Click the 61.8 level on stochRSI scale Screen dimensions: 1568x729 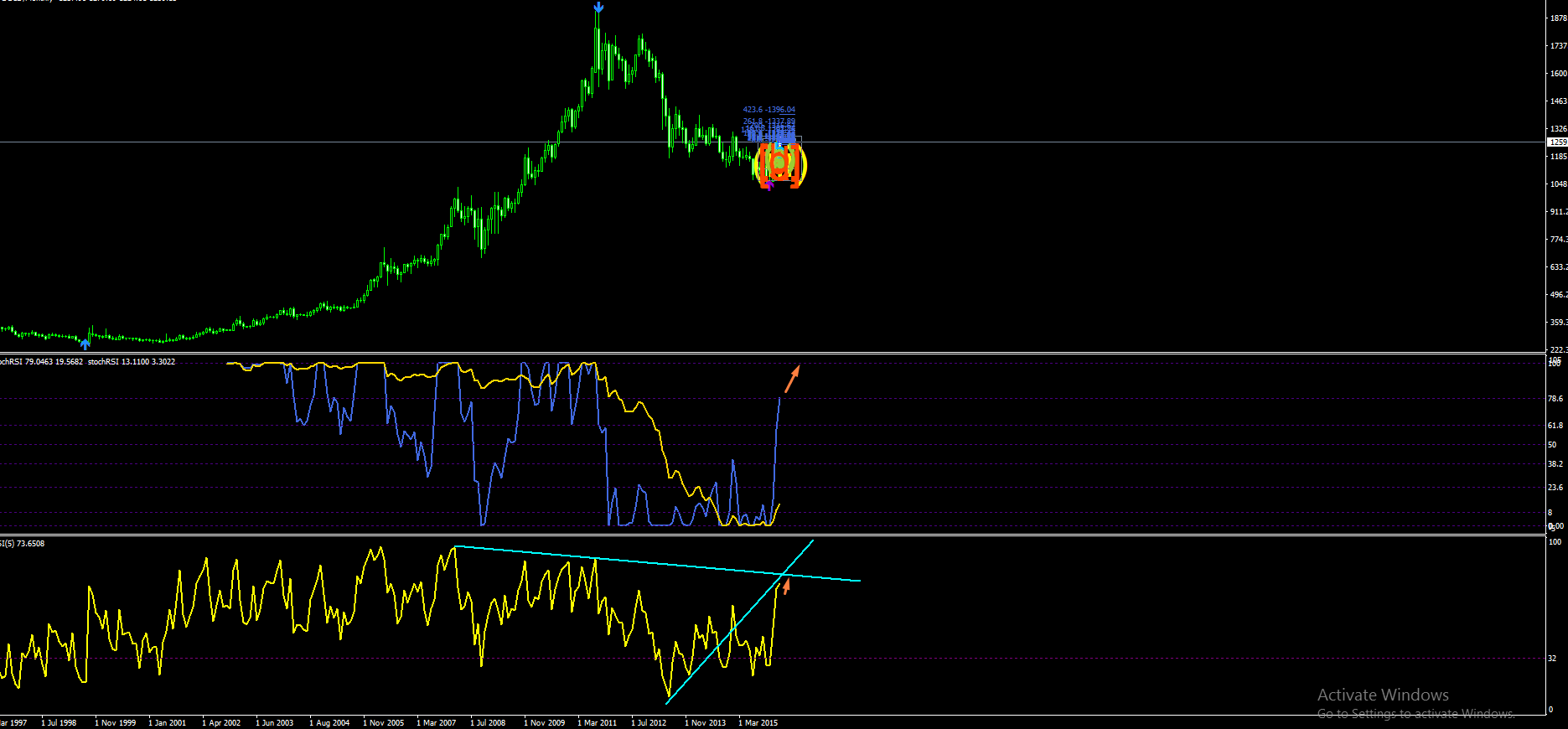pos(1555,426)
